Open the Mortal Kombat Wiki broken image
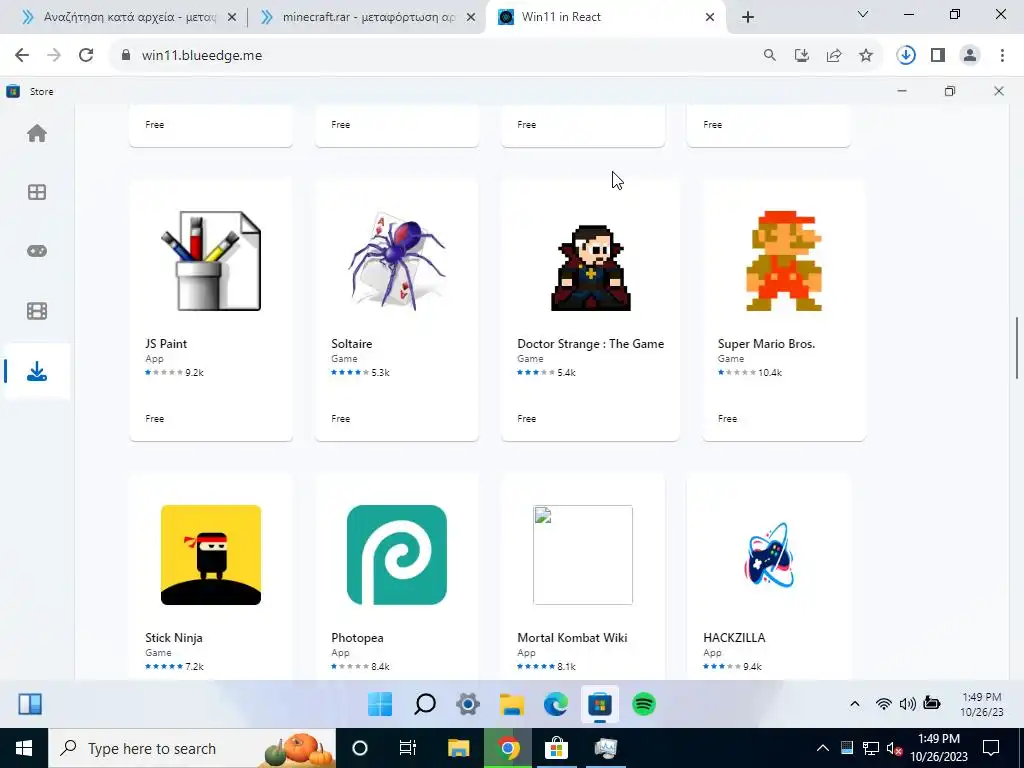 583,554
